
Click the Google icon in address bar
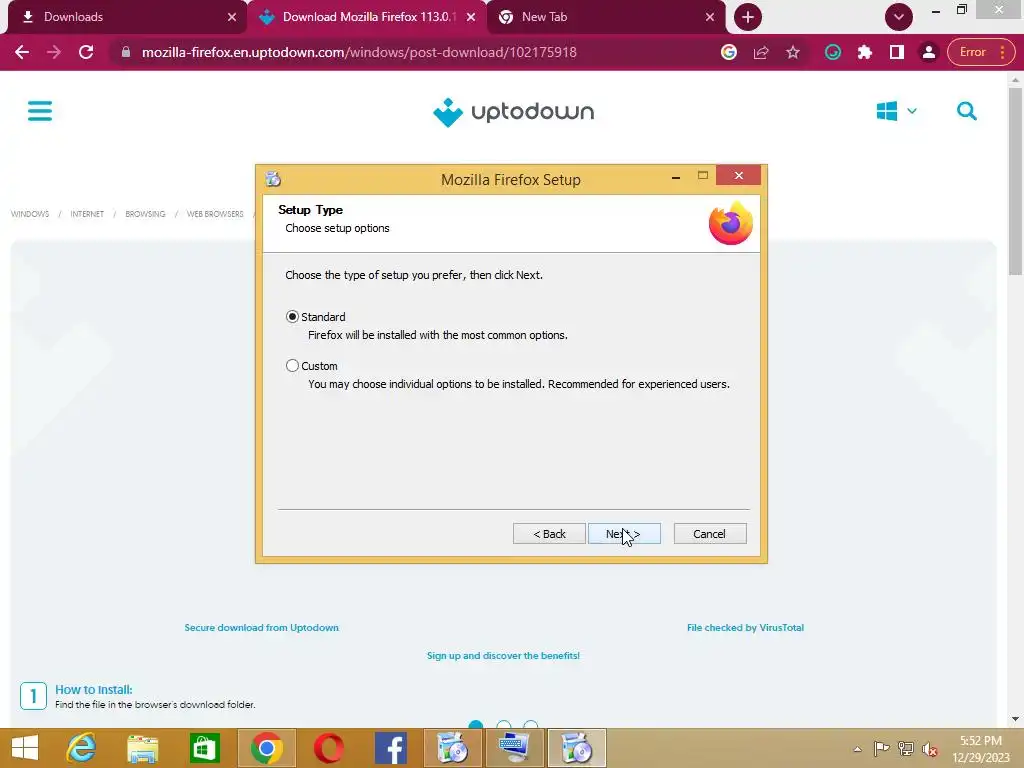pyautogui.click(x=729, y=52)
